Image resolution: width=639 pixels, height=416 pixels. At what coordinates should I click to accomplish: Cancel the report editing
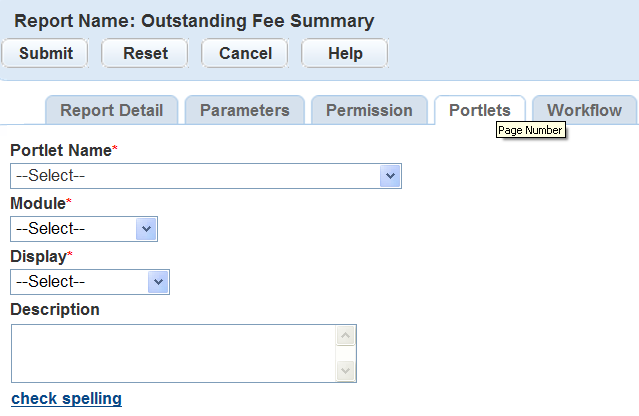(245, 53)
